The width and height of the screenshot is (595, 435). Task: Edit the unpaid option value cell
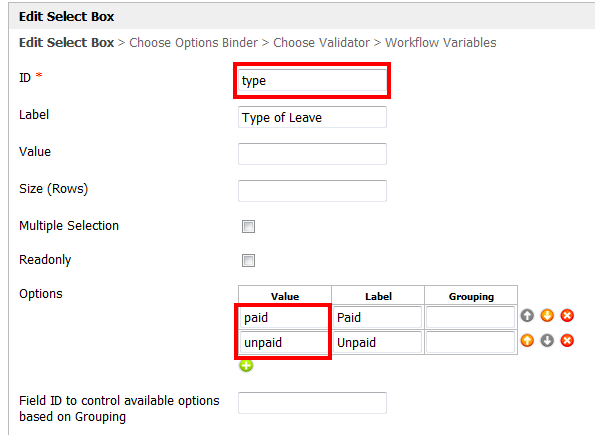[x=284, y=342]
